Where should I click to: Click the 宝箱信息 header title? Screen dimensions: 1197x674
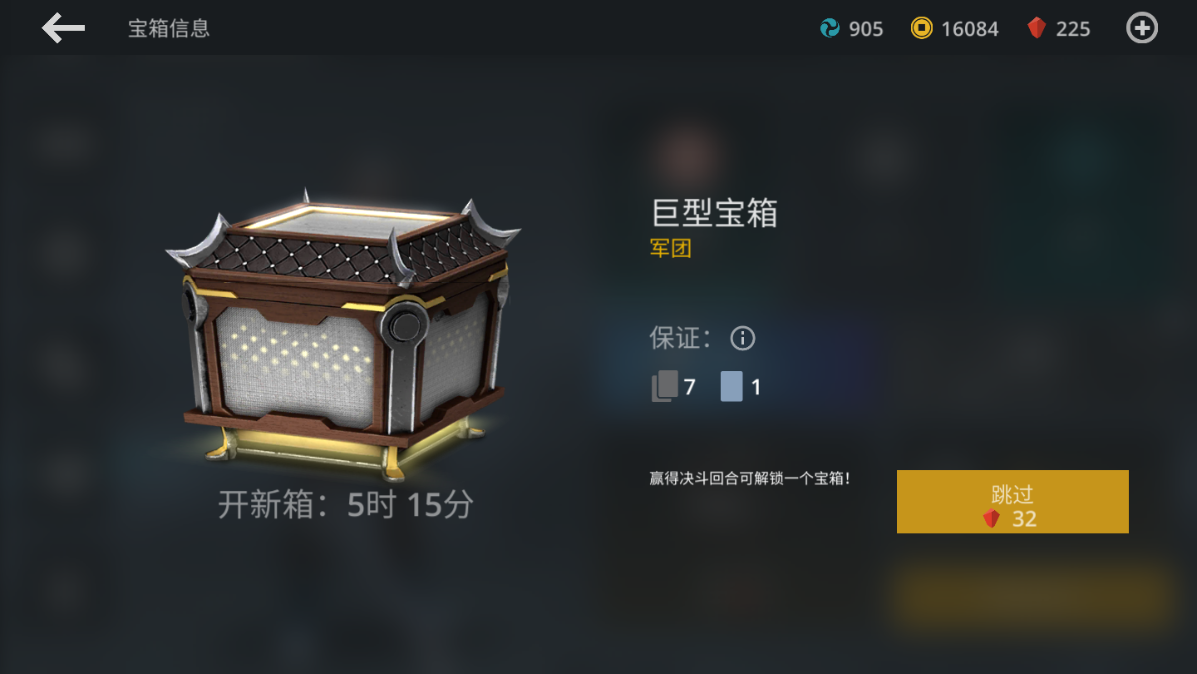(x=169, y=28)
